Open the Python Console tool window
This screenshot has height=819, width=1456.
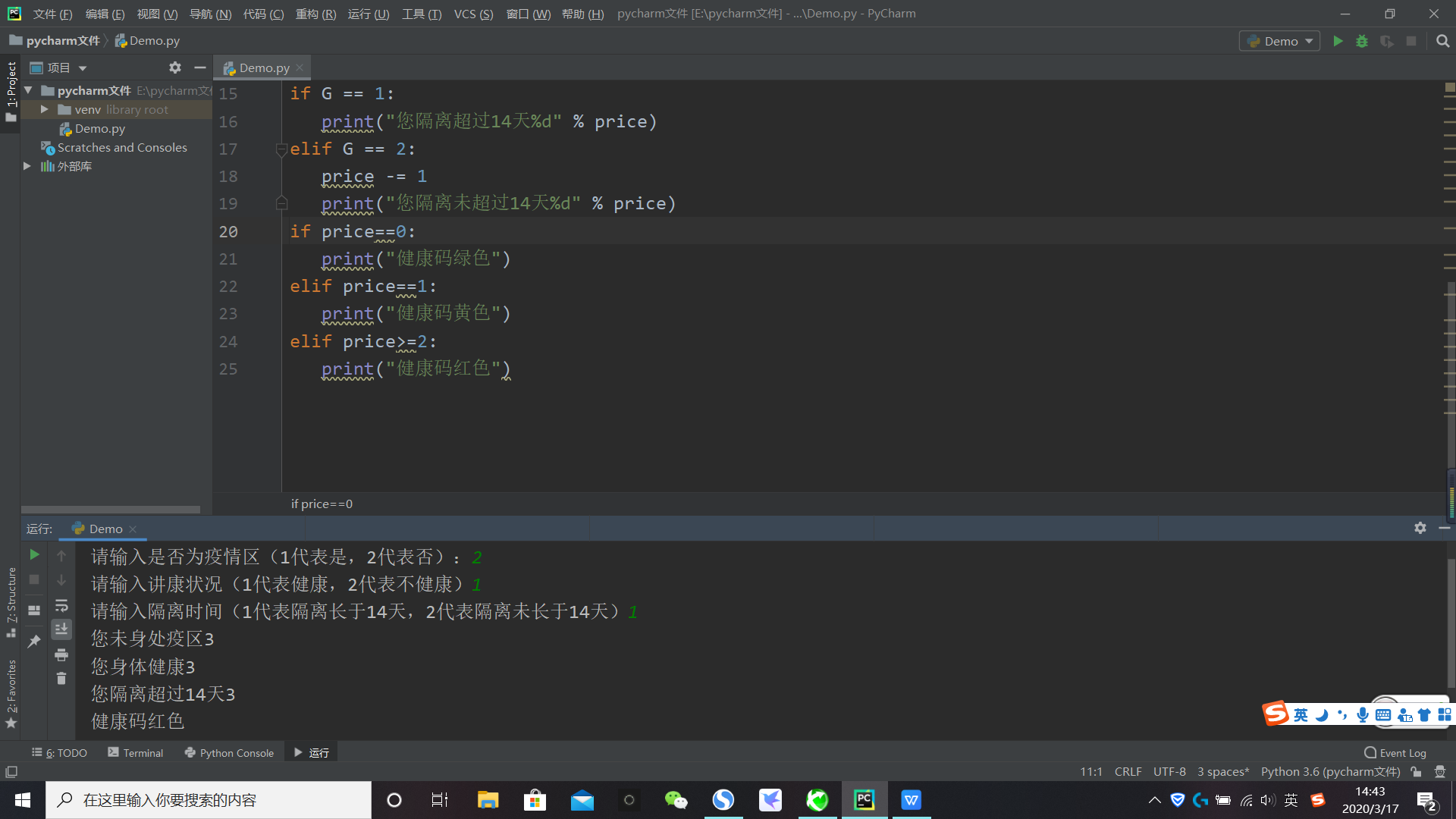click(x=229, y=752)
